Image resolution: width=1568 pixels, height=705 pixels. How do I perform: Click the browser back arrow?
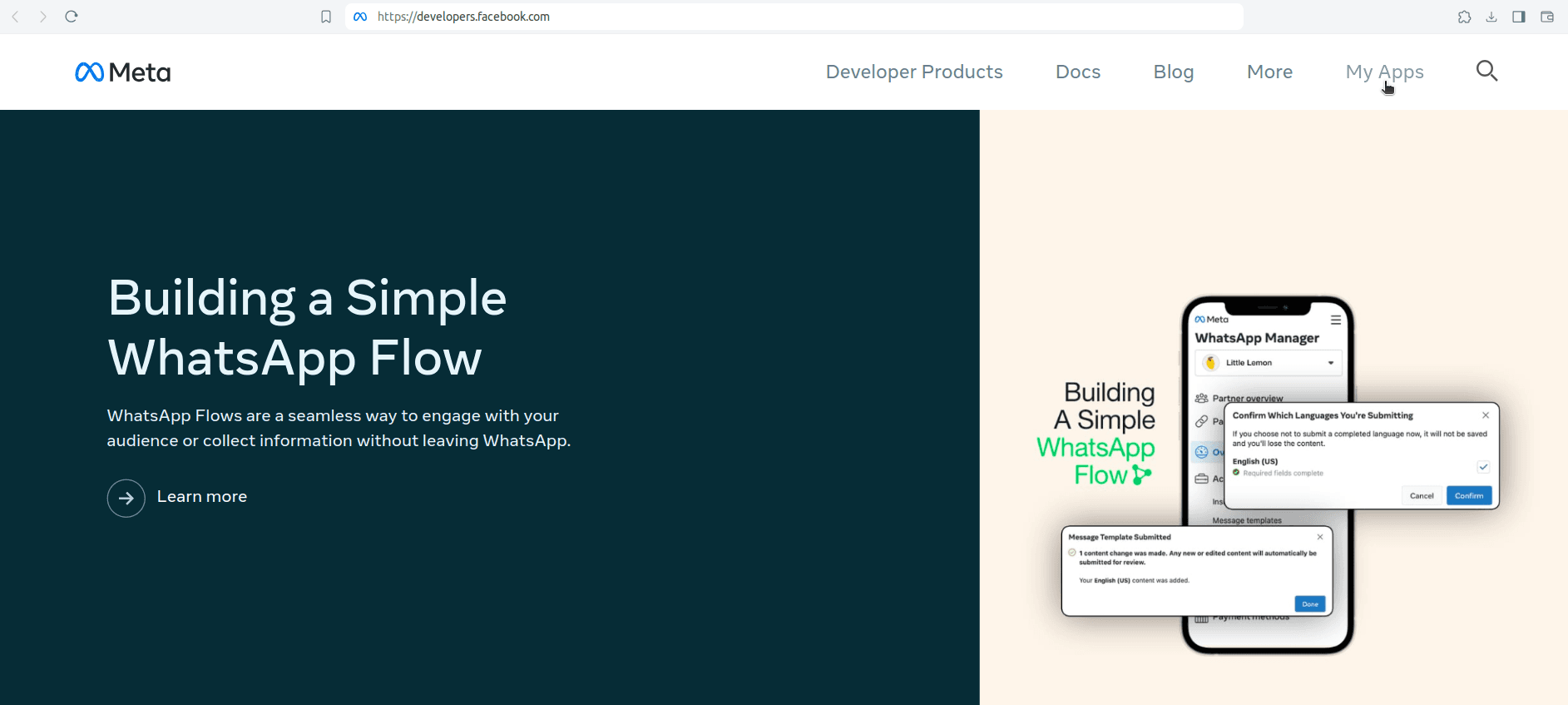click(x=15, y=17)
